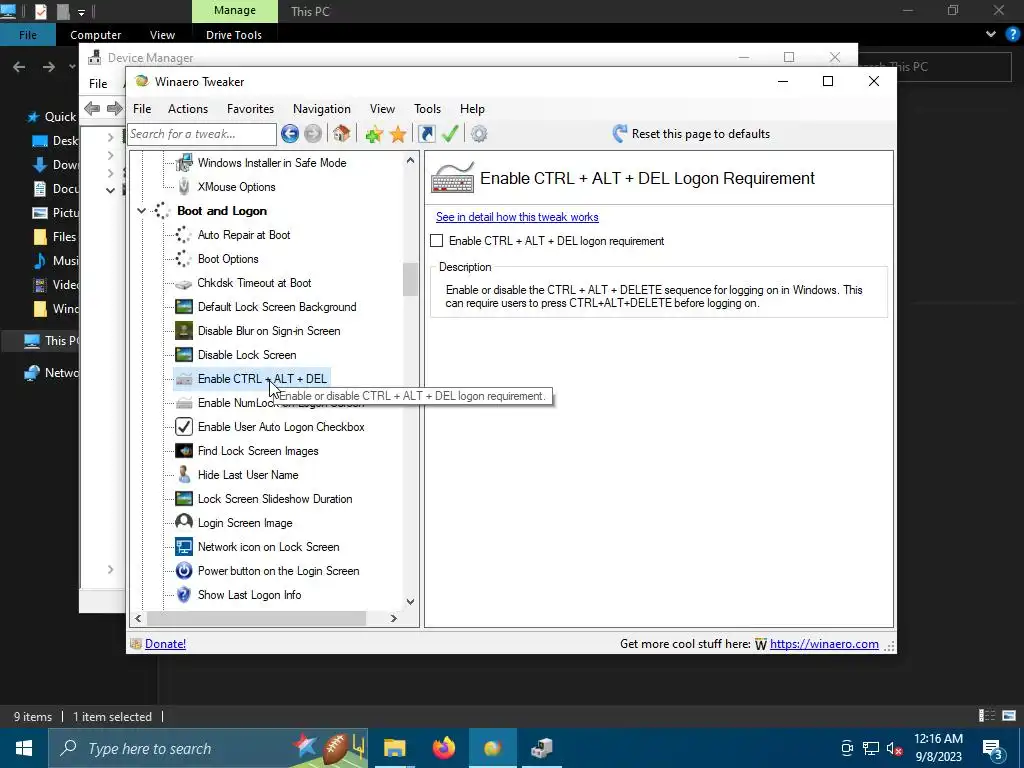Open the Winaero View menu

(382, 109)
